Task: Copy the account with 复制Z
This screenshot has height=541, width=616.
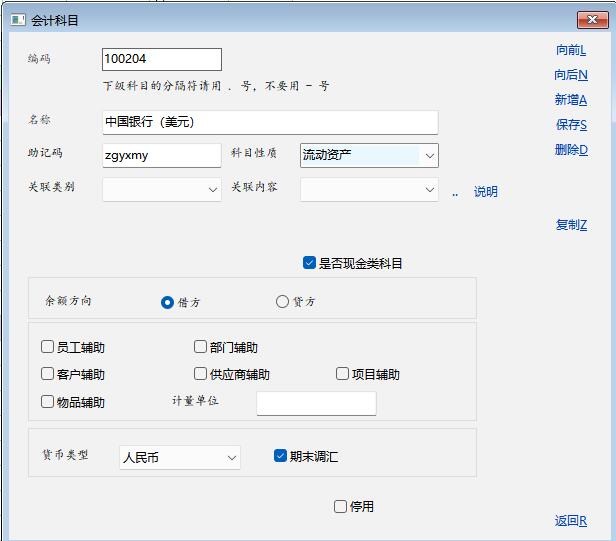Action: (570, 225)
